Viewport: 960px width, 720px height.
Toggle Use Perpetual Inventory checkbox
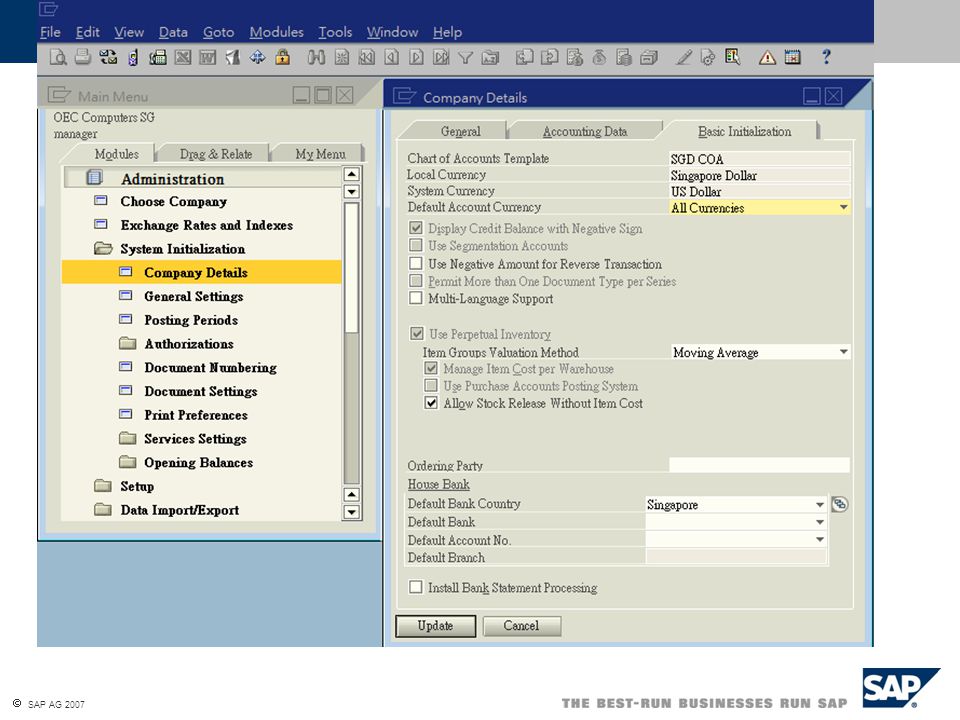(417, 334)
